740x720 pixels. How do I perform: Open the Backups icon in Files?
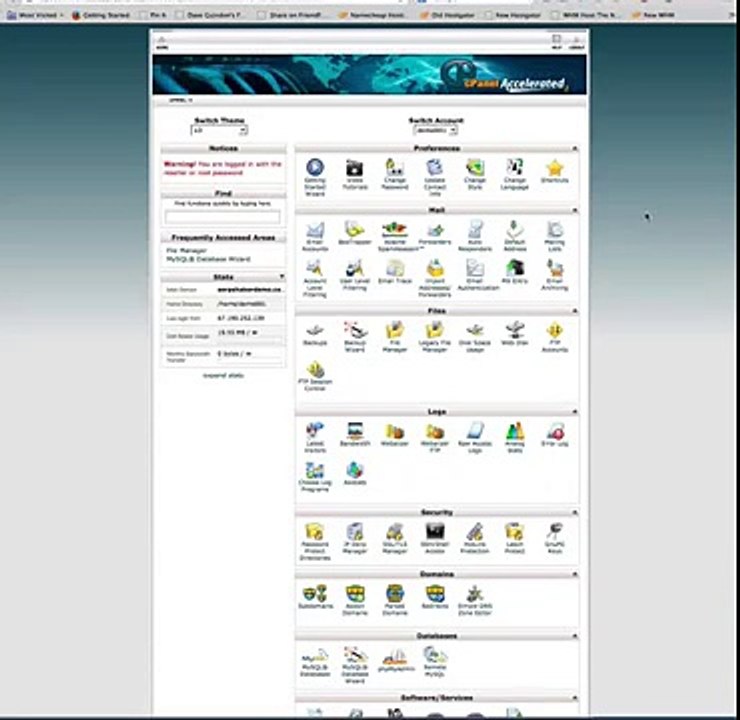tap(315, 330)
